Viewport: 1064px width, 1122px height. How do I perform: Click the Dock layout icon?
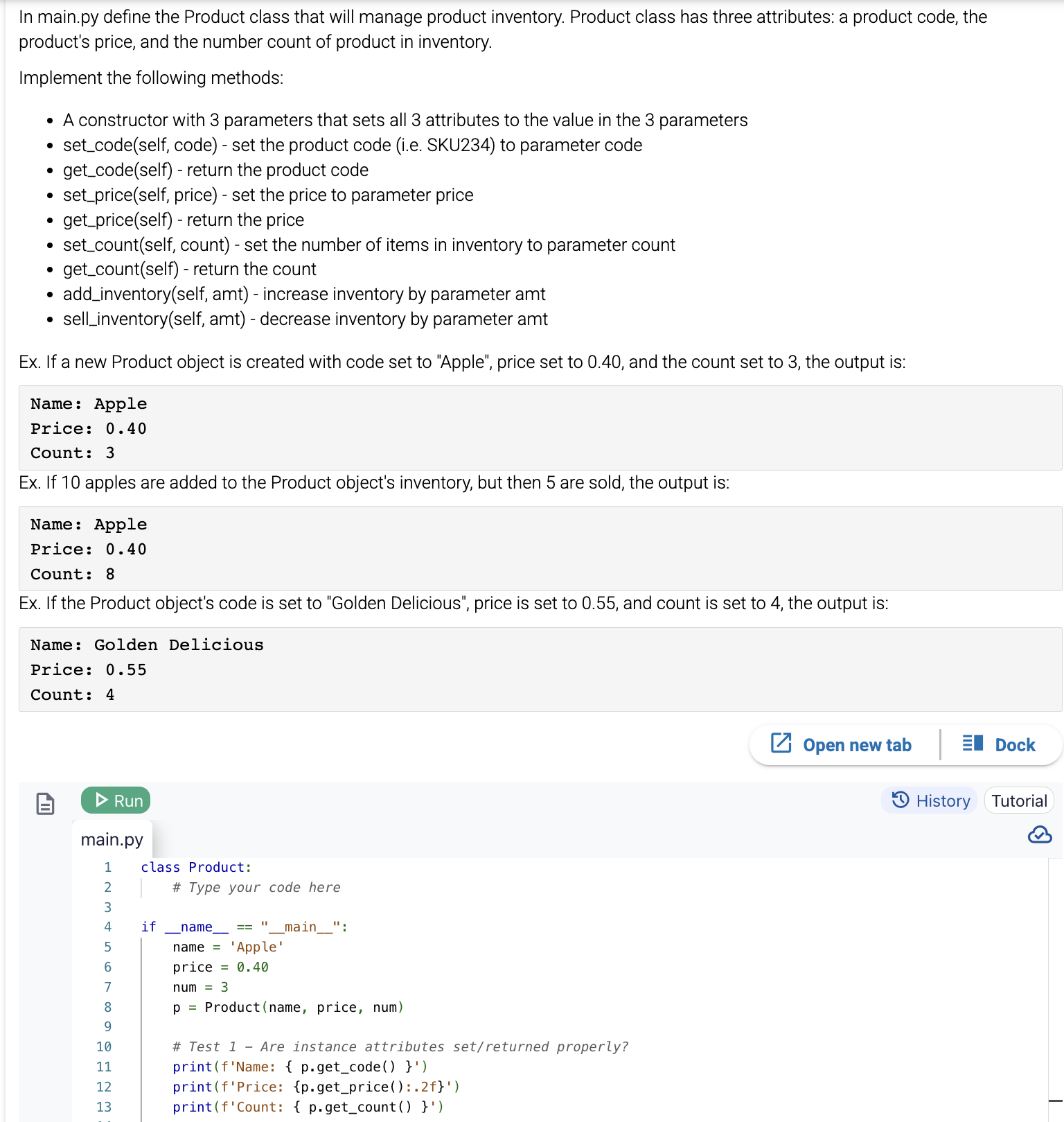(973, 744)
